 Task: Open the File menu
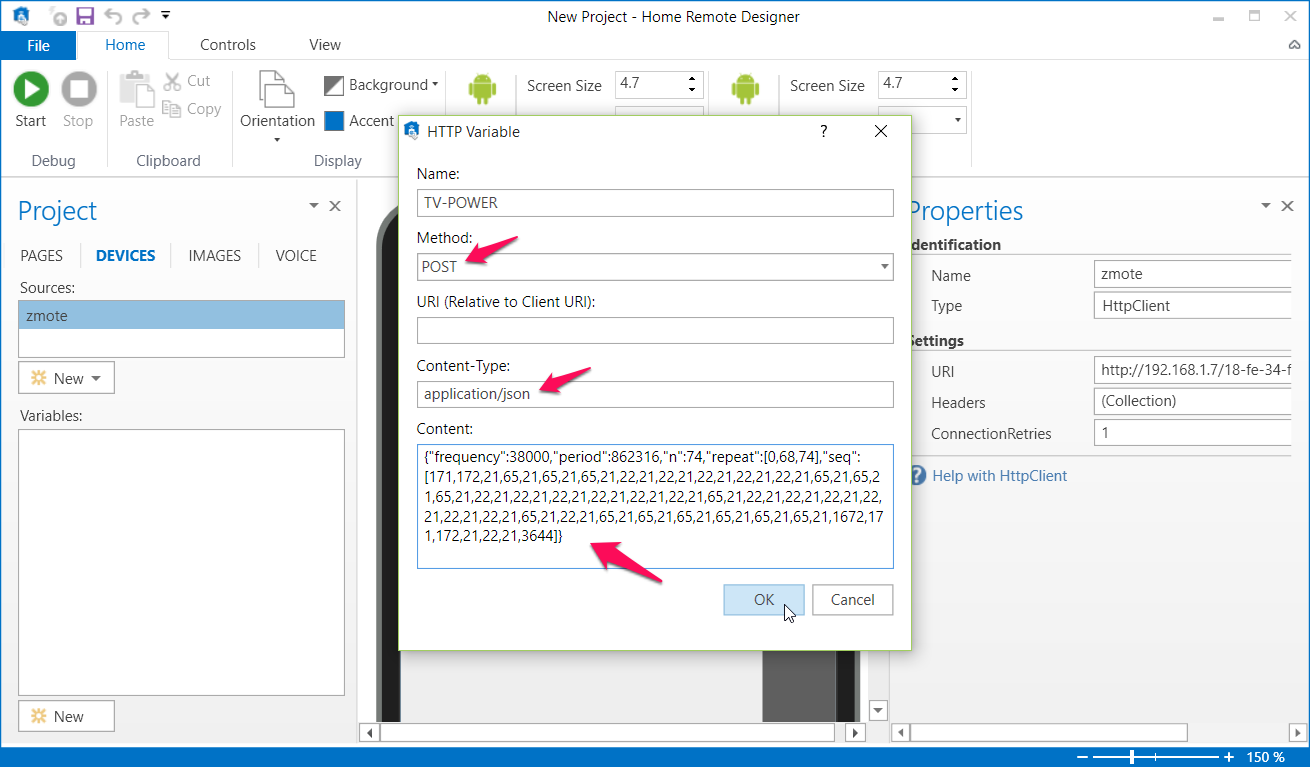pos(38,45)
